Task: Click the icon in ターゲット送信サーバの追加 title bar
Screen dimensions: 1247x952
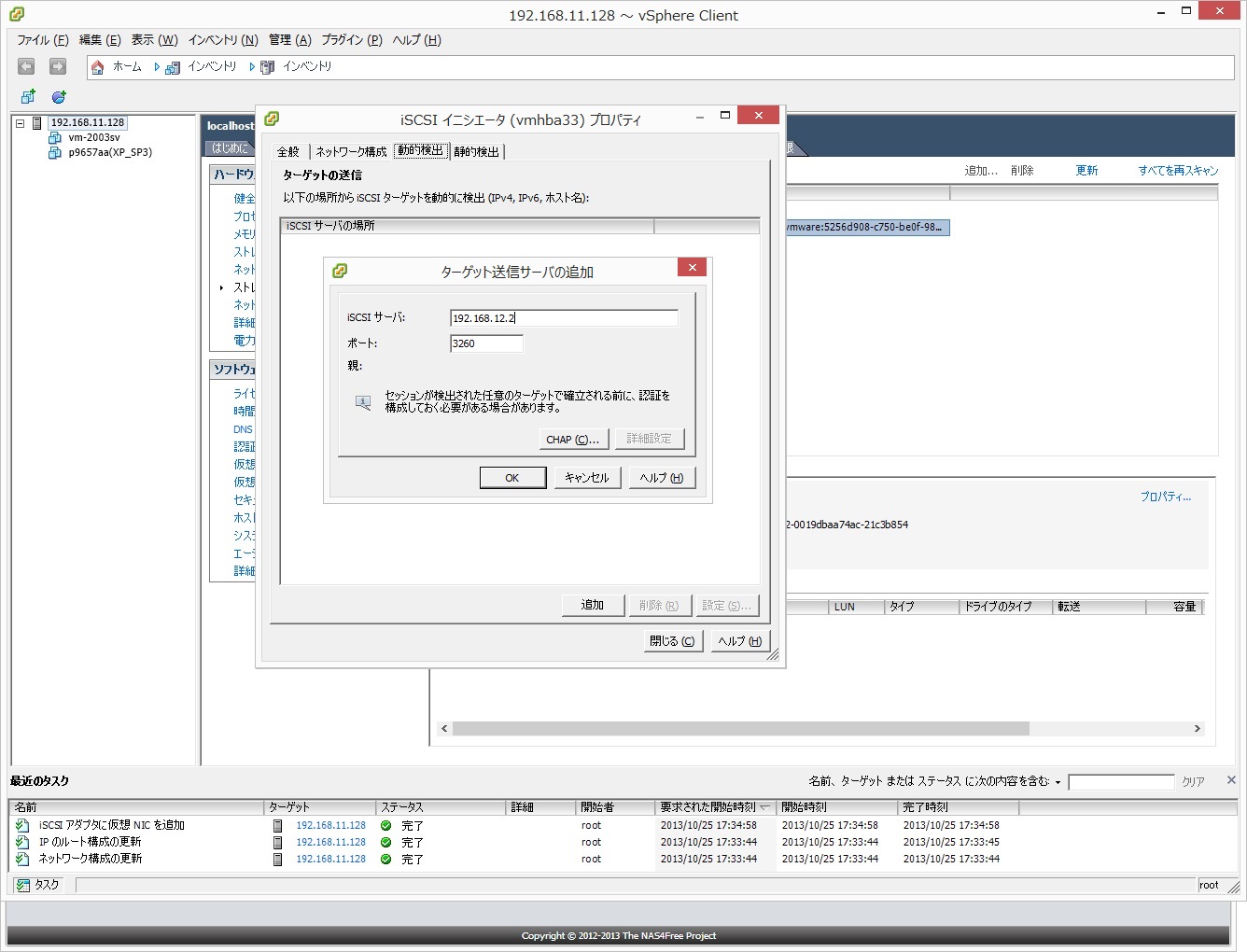Action: (340, 271)
